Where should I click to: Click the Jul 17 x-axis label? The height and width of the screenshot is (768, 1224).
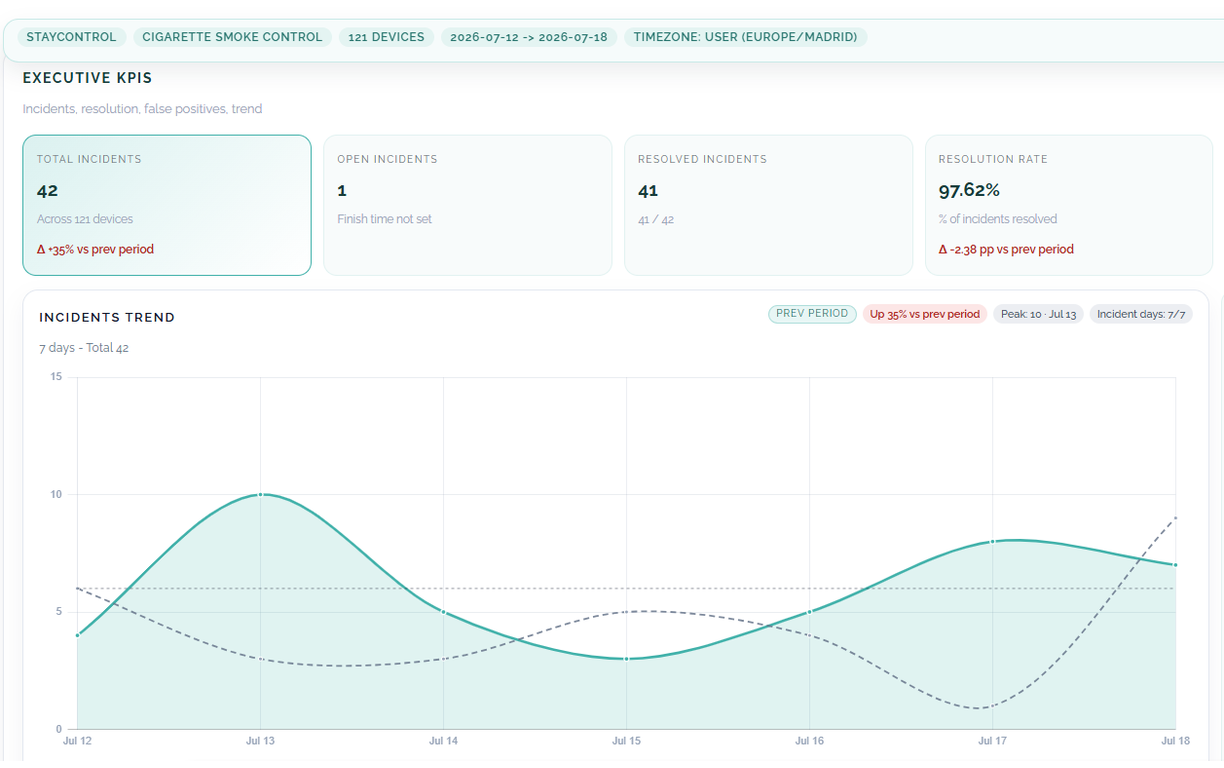[x=992, y=741]
